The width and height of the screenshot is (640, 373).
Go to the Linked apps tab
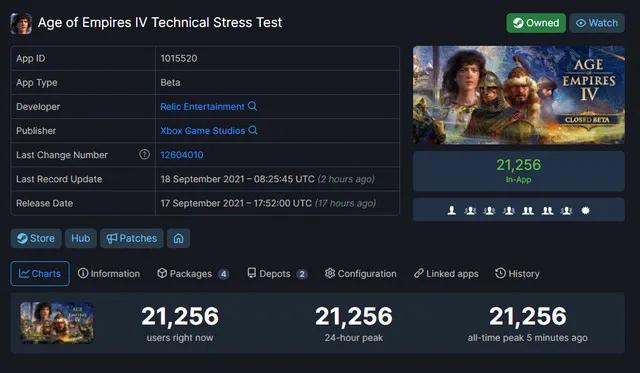[446, 273]
